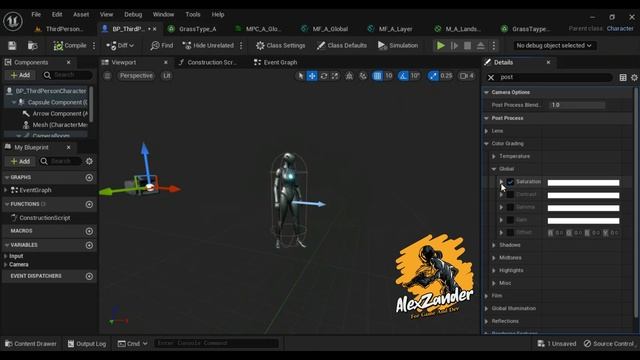Toggle surface snapping icon
This screenshot has width=640, height=360.
click(x=363, y=76)
